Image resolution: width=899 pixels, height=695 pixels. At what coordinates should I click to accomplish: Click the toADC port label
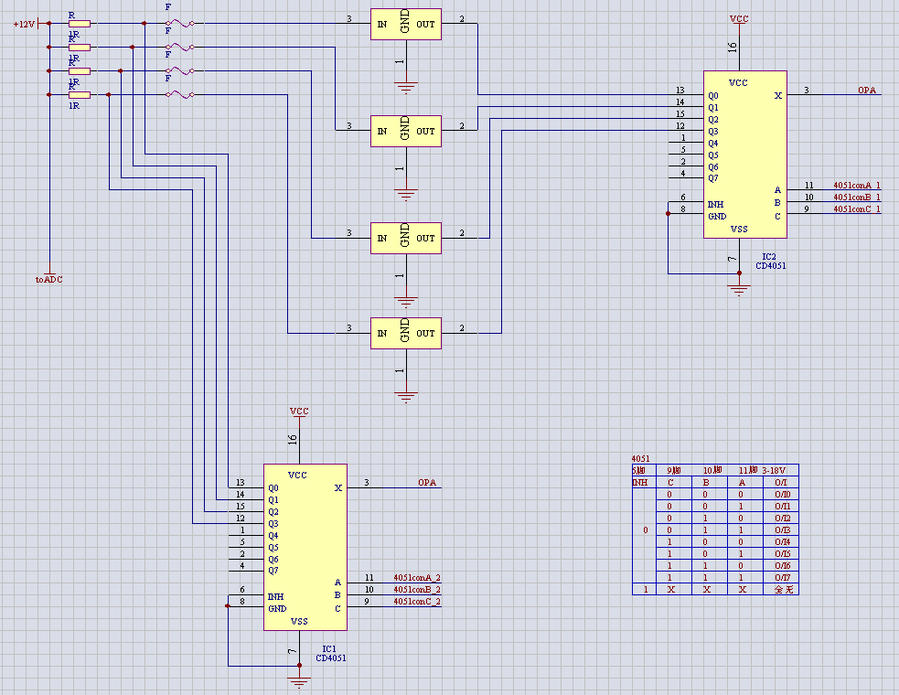49,280
